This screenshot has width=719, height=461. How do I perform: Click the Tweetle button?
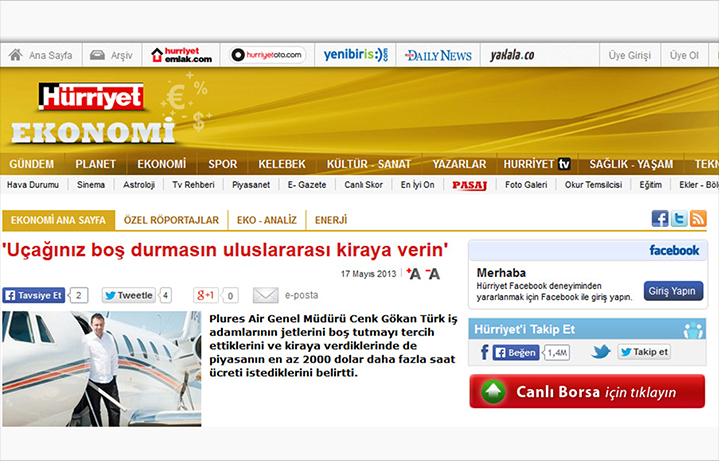coord(129,295)
